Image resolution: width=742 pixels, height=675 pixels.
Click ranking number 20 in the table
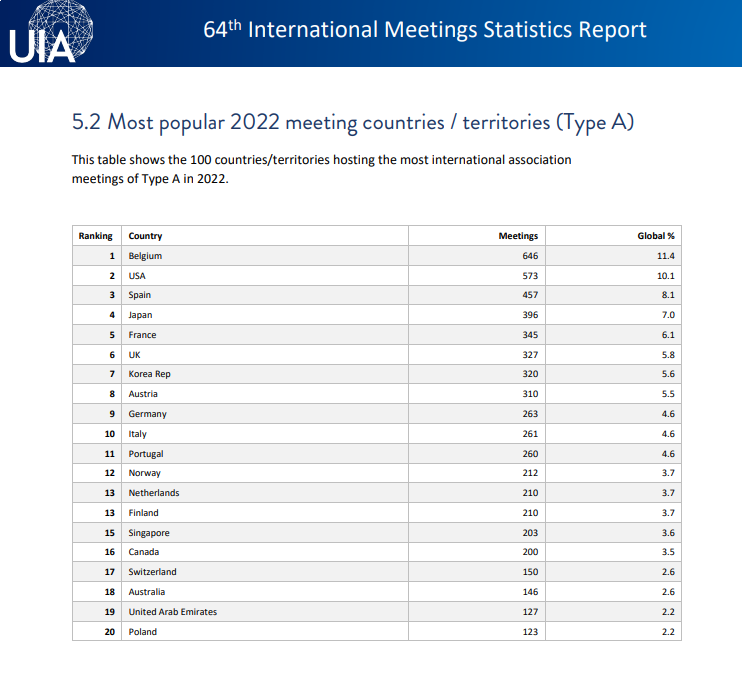pos(110,631)
